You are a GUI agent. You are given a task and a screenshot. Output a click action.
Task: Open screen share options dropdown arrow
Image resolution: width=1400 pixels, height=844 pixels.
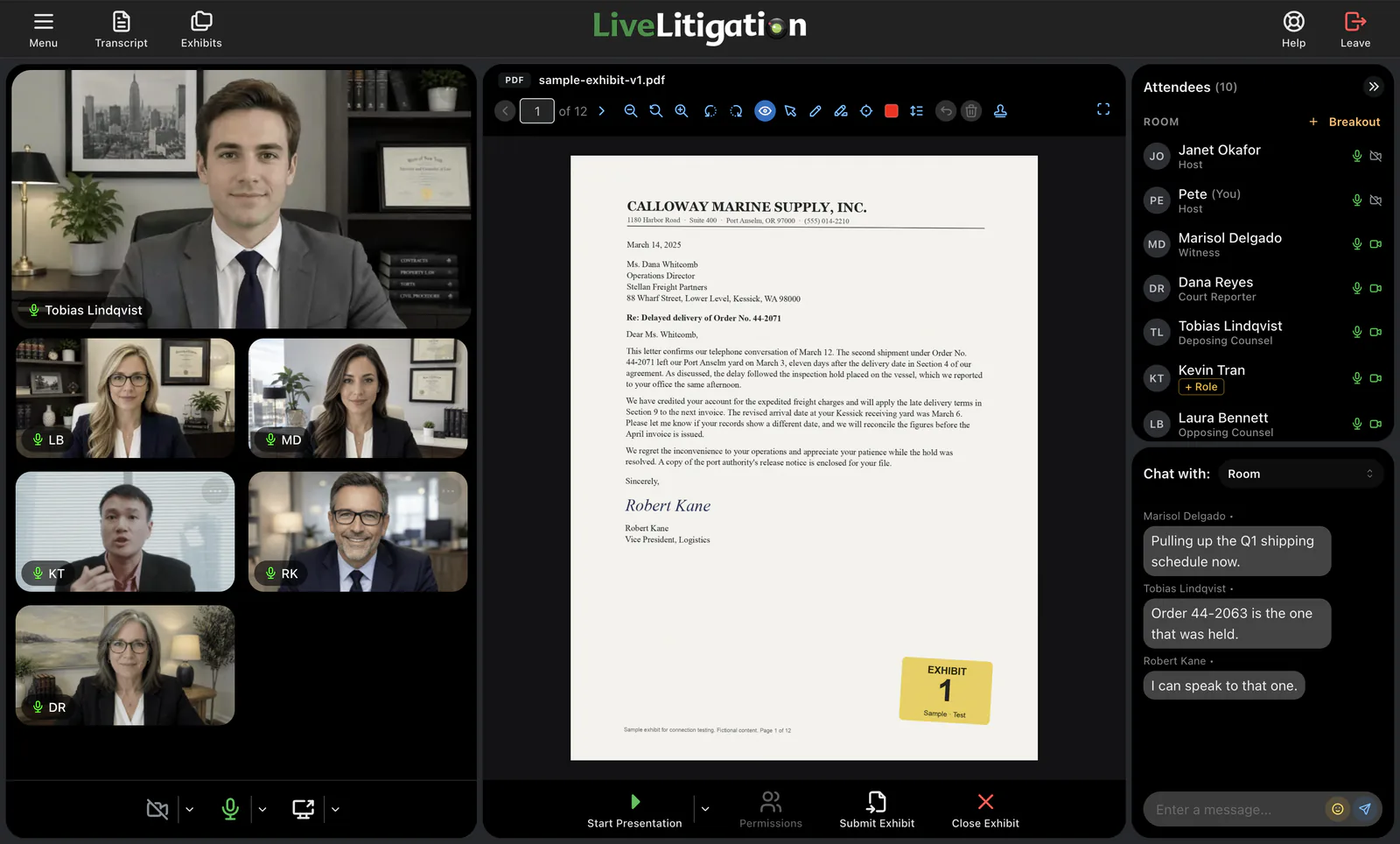click(x=335, y=810)
